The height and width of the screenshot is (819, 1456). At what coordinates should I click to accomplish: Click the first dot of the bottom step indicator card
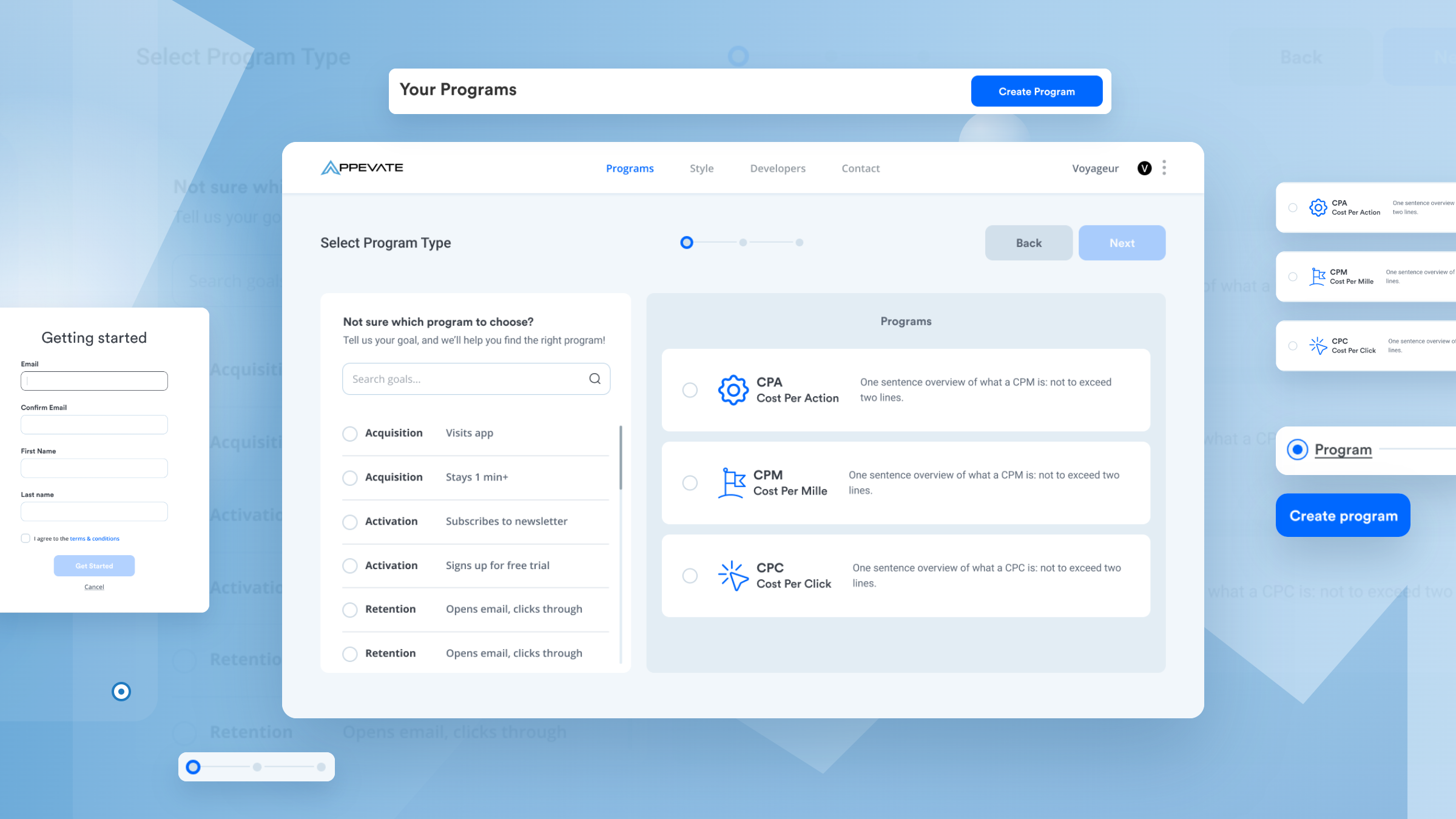(x=193, y=767)
